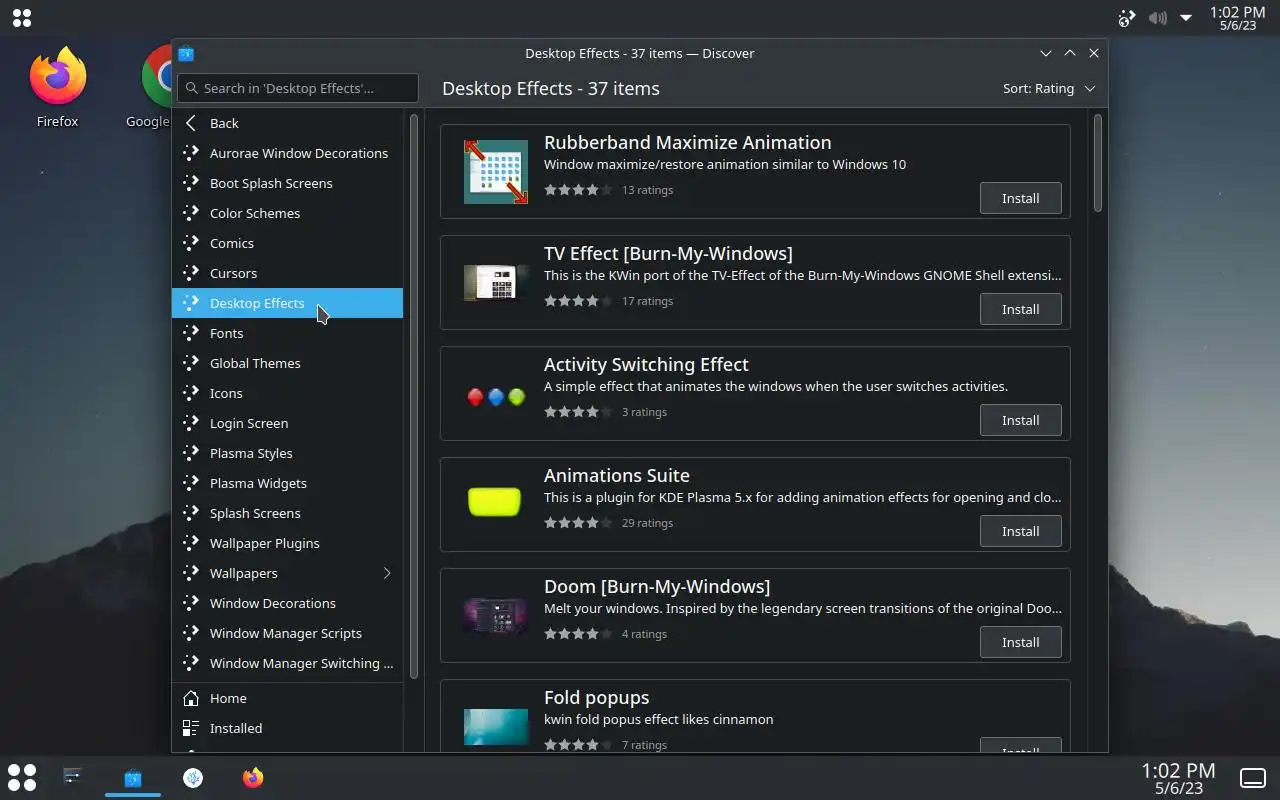Click Fold popups preview image

496,727
